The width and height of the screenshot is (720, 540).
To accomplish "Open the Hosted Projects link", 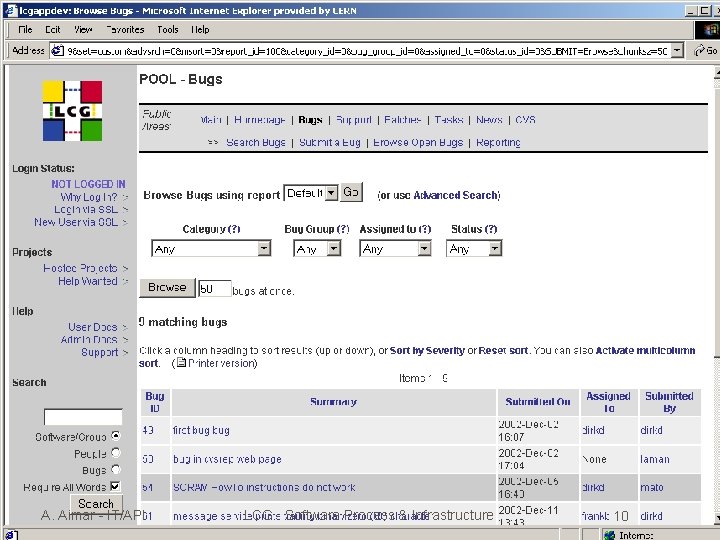I will pyautogui.click(x=80, y=268).
